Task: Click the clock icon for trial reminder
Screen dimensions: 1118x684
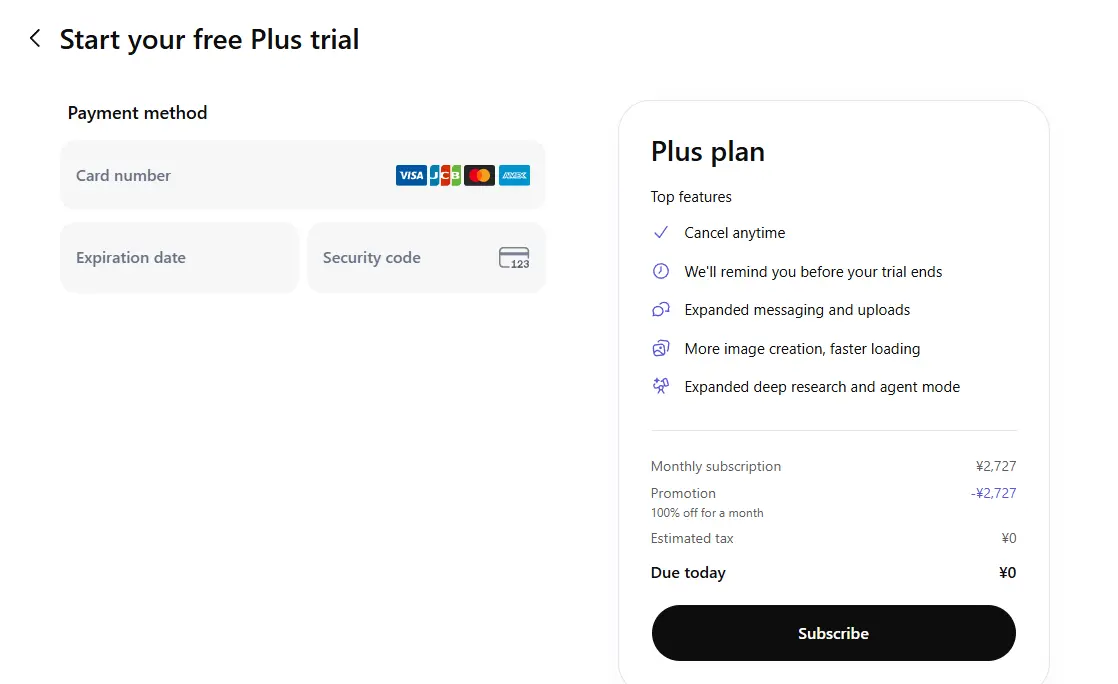Action: 661,271
